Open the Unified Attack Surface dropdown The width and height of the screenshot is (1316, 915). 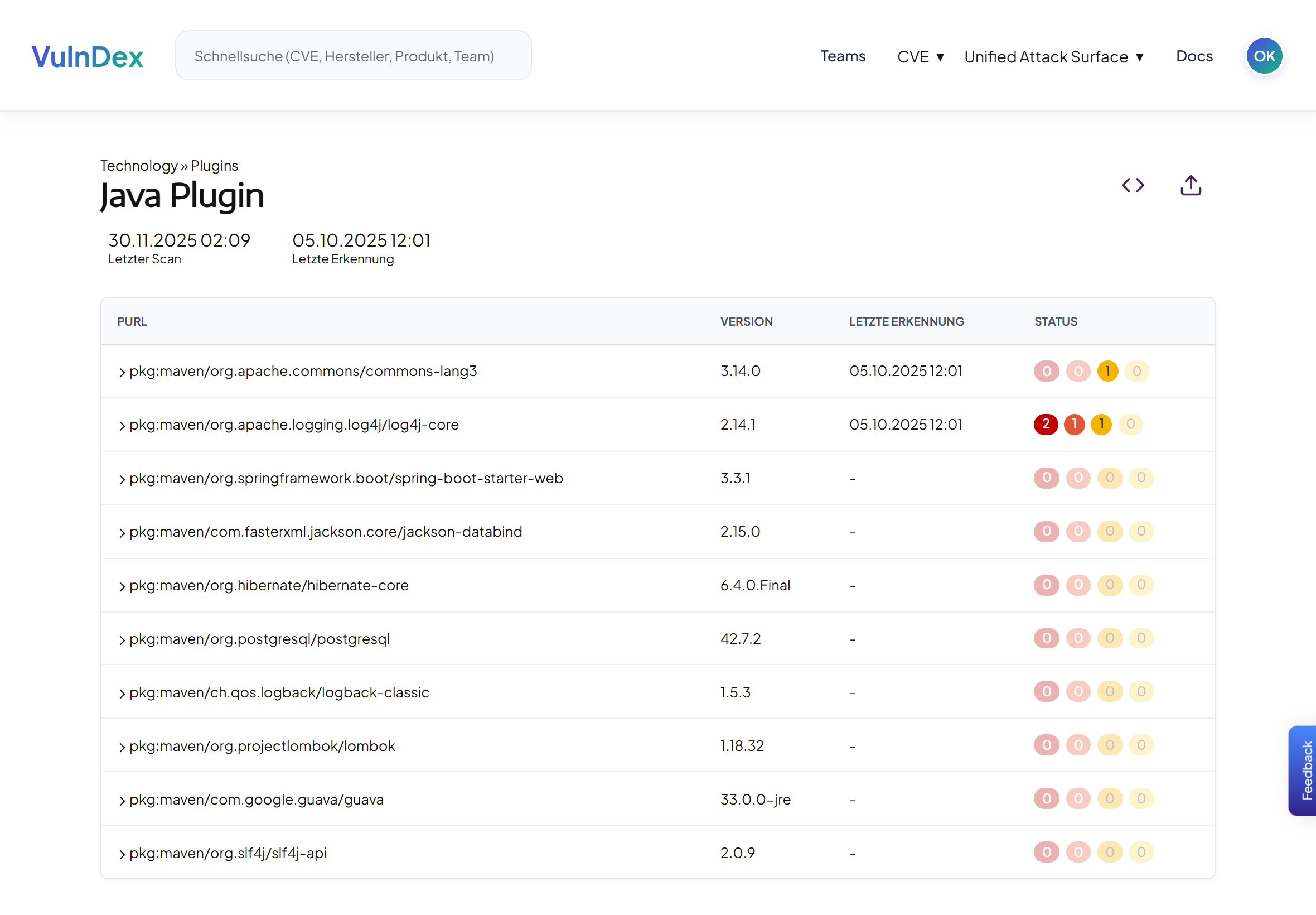point(1054,56)
